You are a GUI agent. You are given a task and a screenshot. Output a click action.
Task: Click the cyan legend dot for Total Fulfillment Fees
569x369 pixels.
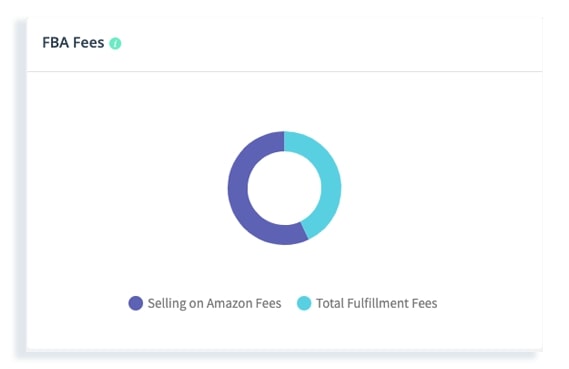pos(304,303)
